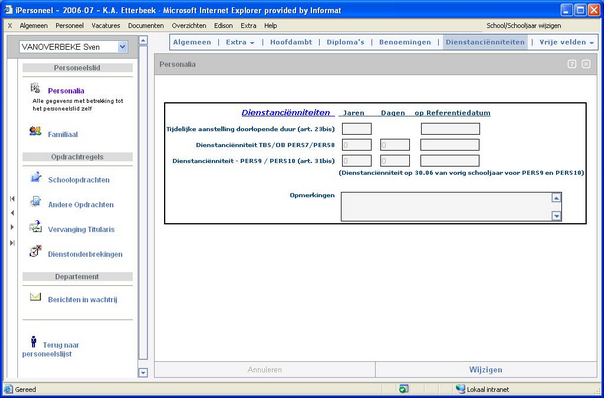Screen dimensions: 604x398
Task: Go to last record navigation arrow
Action: (12, 243)
